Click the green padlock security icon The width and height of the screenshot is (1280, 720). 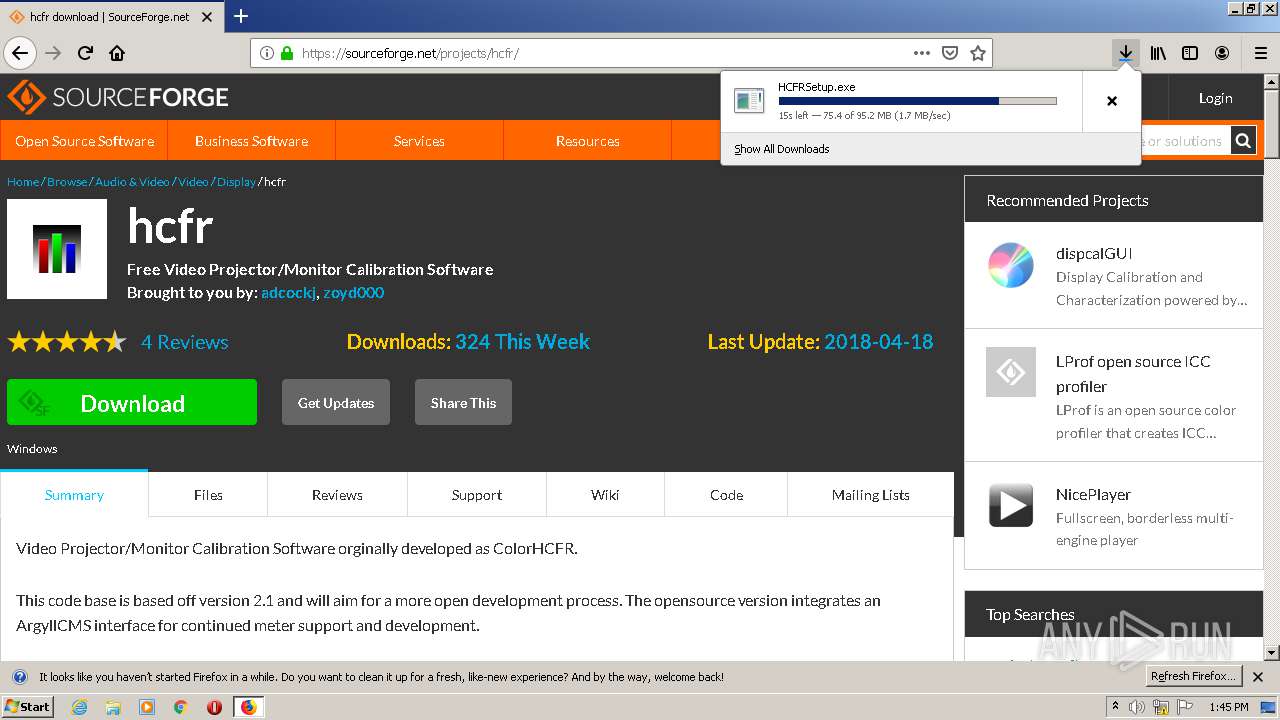pyautogui.click(x=287, y=53)
